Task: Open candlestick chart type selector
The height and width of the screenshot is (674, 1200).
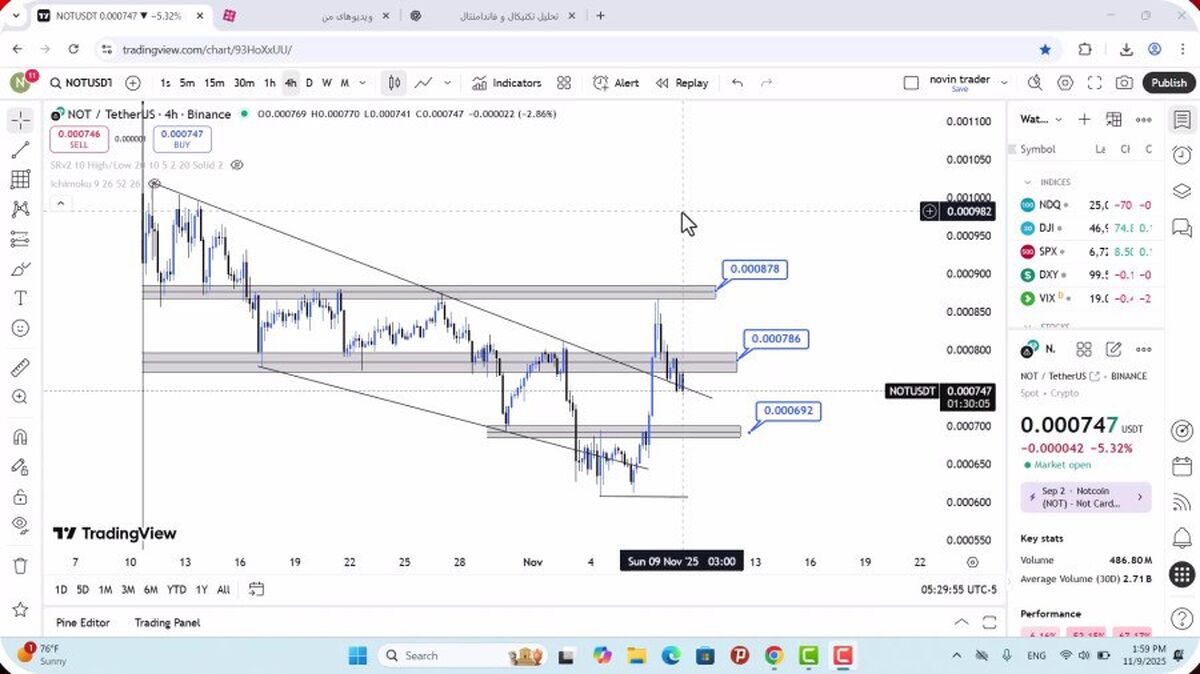Action: (x=395, y=83)
